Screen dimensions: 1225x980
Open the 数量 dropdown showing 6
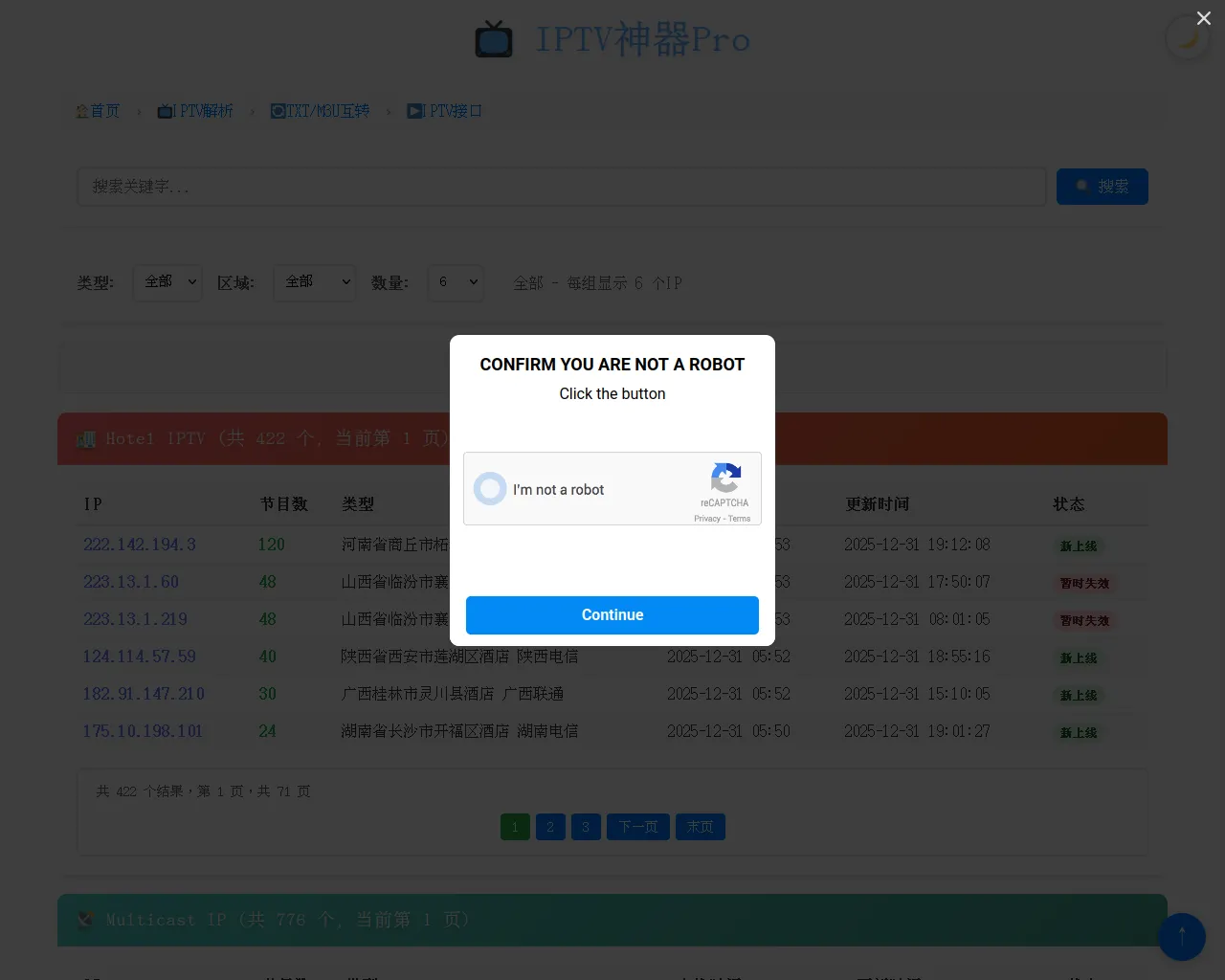point(456,282)
